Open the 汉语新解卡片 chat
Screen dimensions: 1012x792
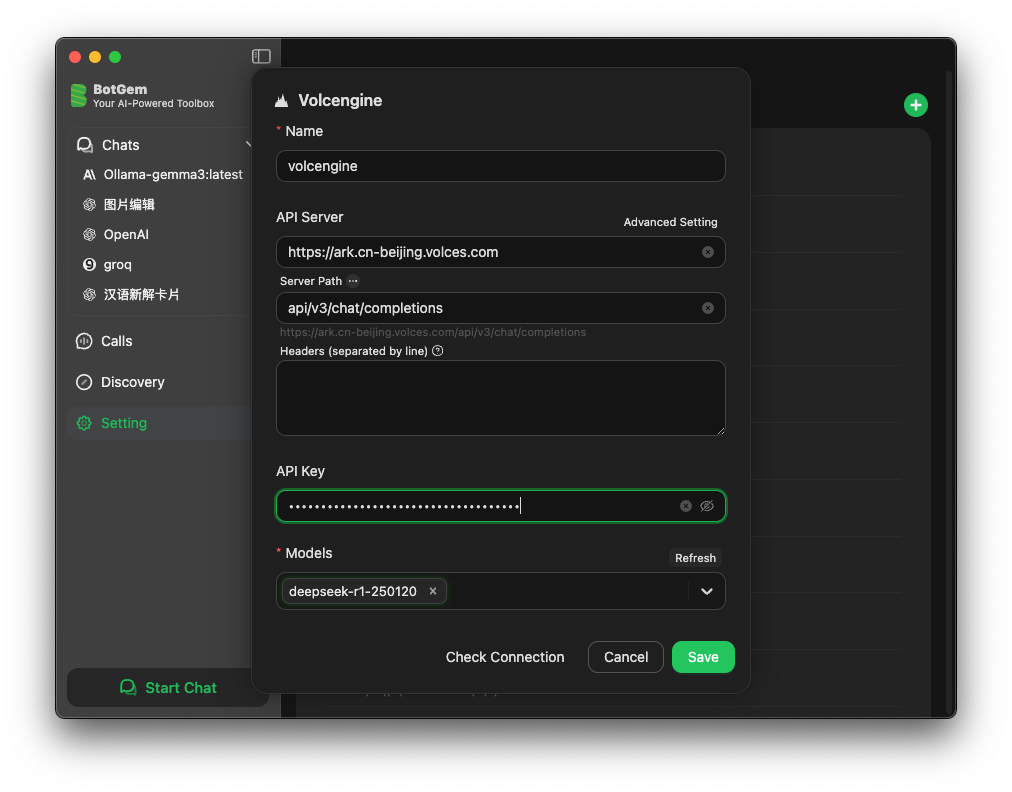coord(141,294)
